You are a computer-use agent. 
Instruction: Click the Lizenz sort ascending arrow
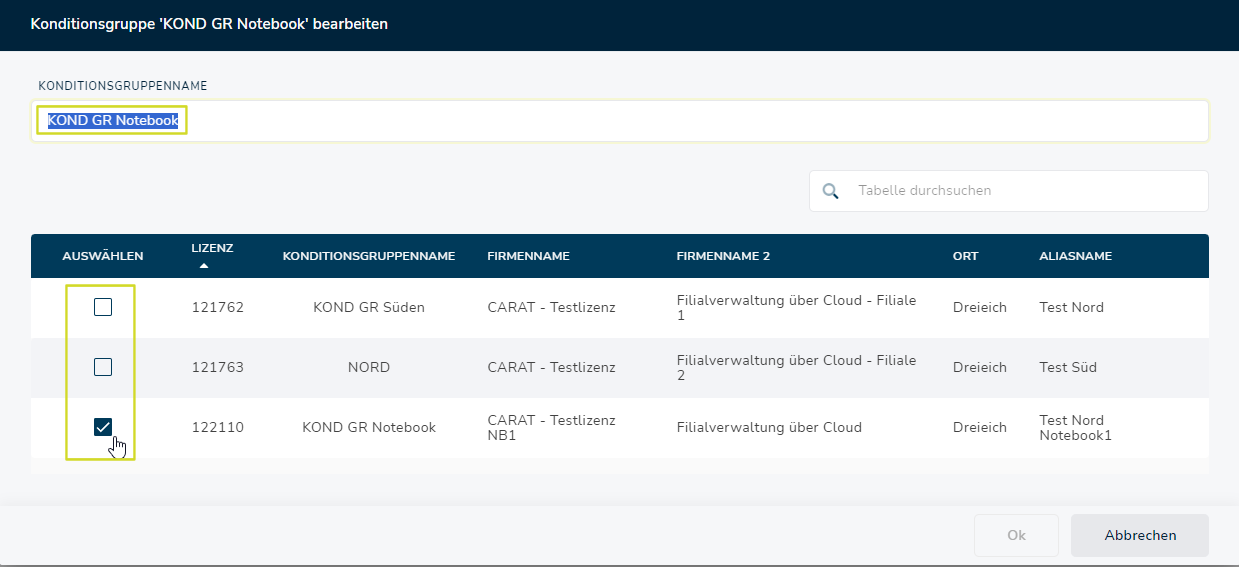(204, 266)
